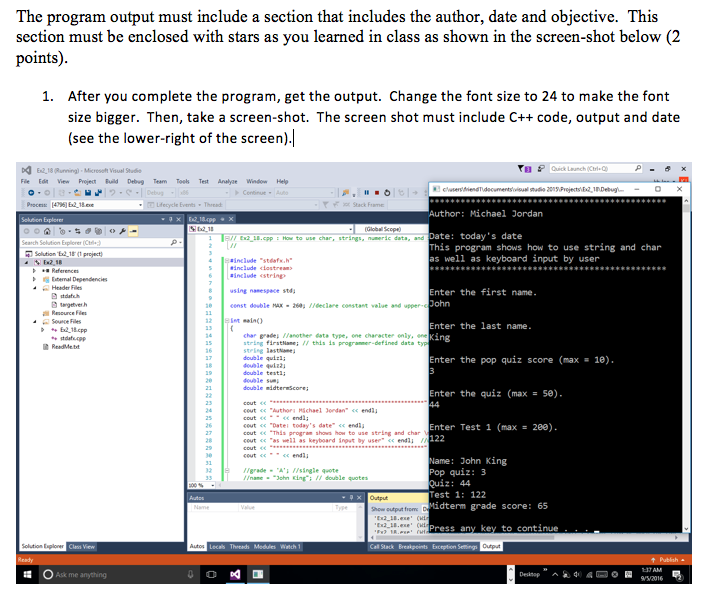Click the Task View taskbar icon
Screen dimensions: 709x593
(211, 574)
